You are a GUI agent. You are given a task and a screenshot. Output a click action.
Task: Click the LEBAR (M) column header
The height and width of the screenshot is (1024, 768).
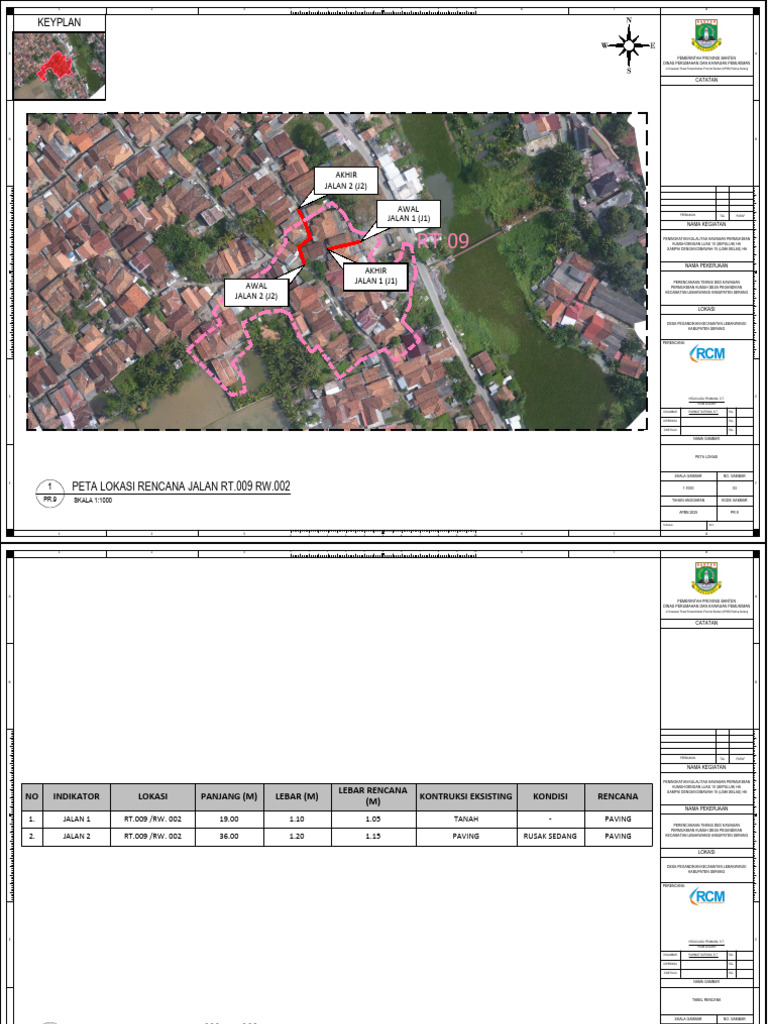pyautogui.click(x=297, y=797)
